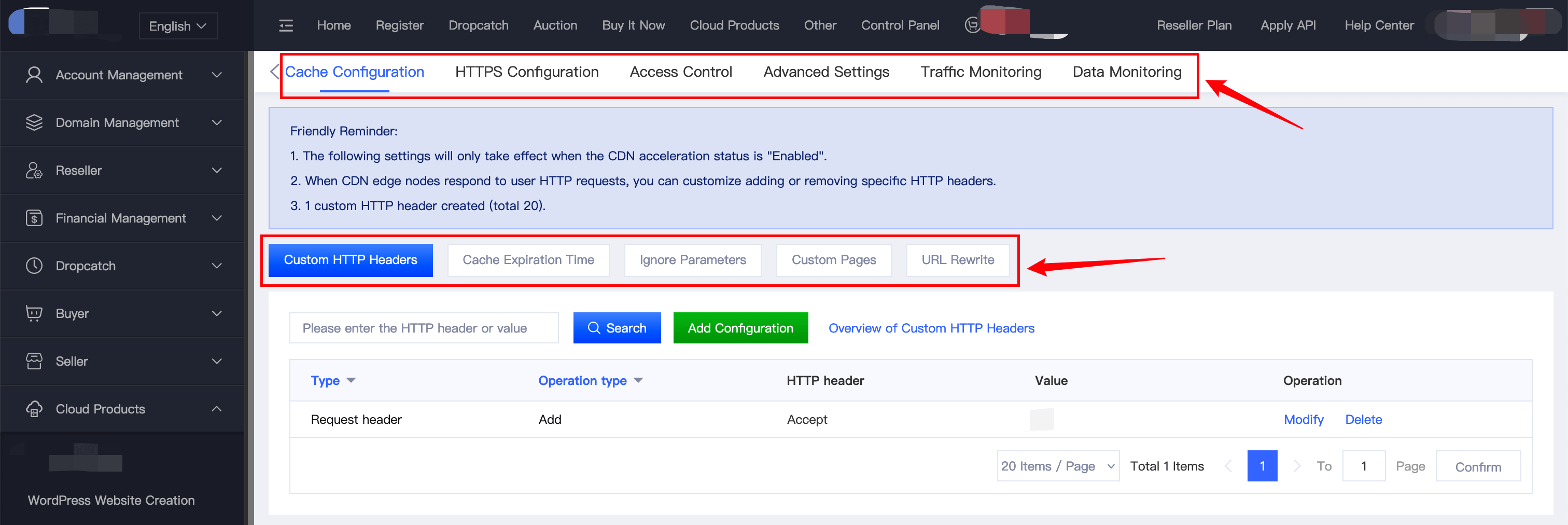Expand Account Management chevron
The width and height of the screenshot is (1568, 525).
[217, 75]
